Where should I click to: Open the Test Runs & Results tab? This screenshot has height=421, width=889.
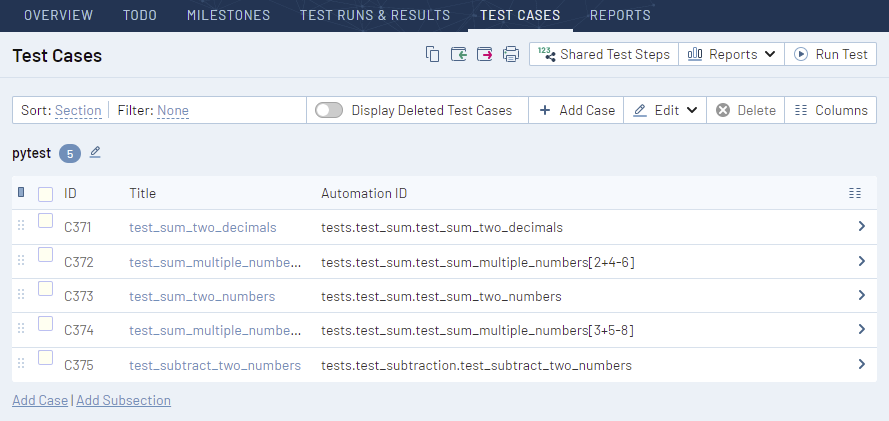pos(375,15)
